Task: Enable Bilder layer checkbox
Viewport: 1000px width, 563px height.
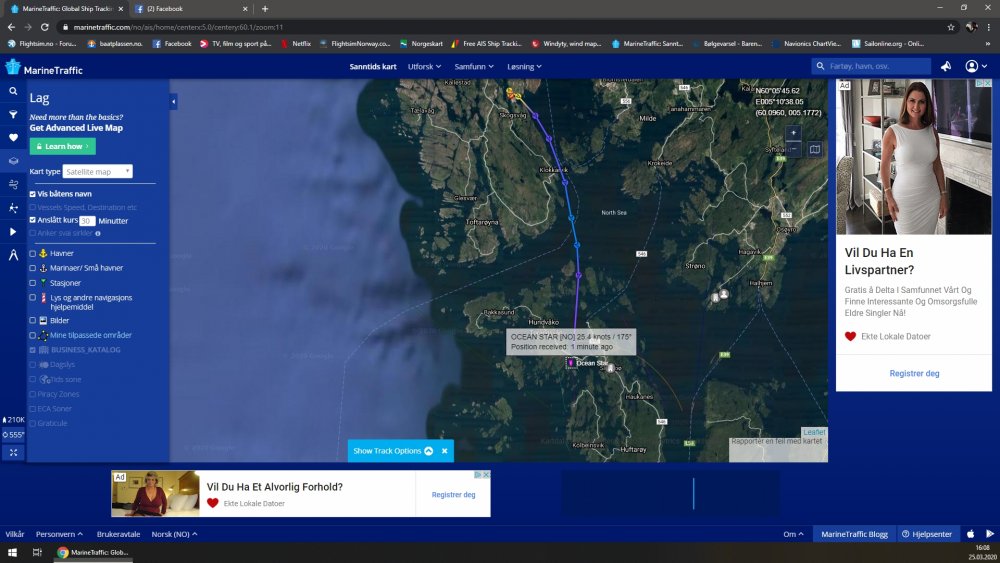Action: [x=33, y=321]
